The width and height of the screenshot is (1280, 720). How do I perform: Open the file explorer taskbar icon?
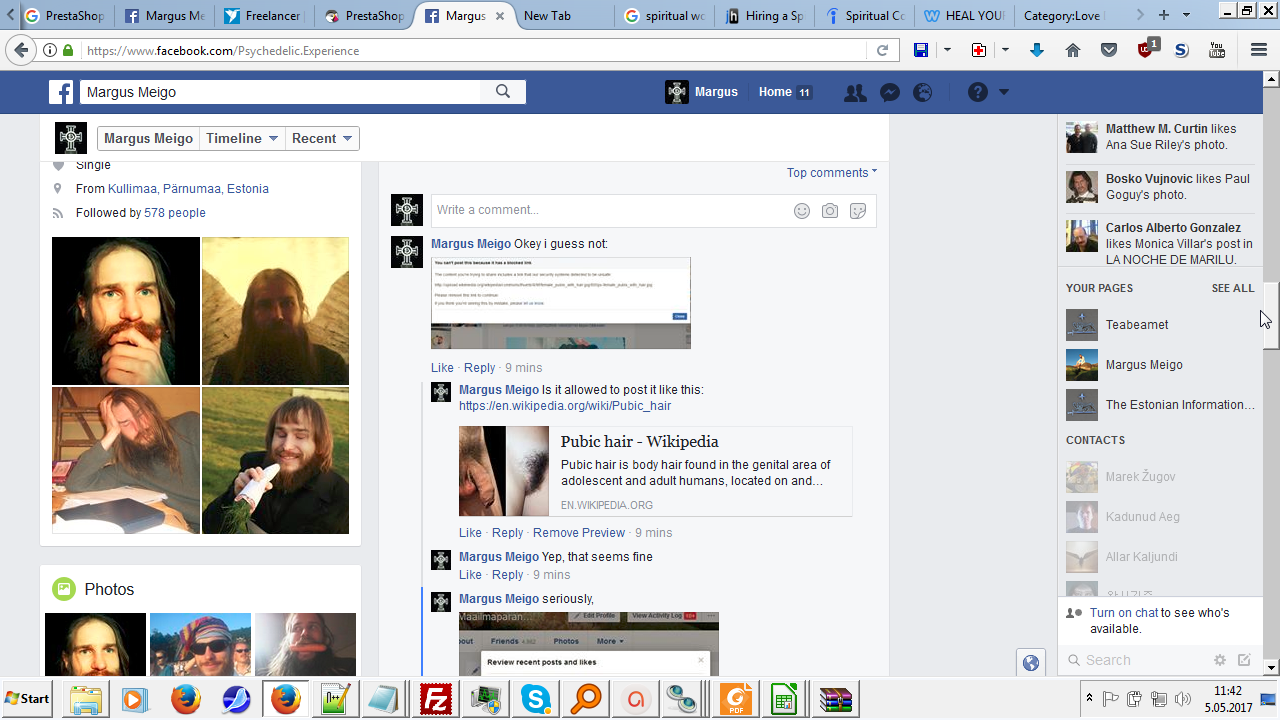coord(86,698)
